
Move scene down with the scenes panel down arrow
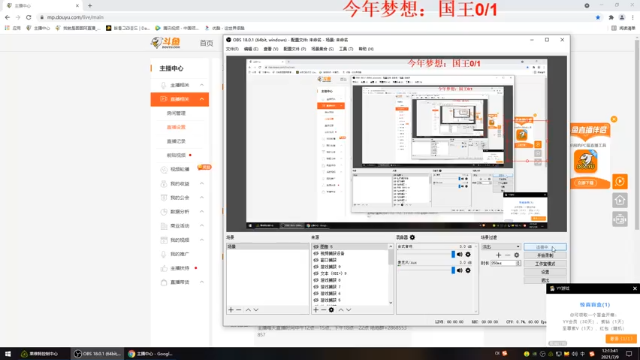(x=256, y=310)
